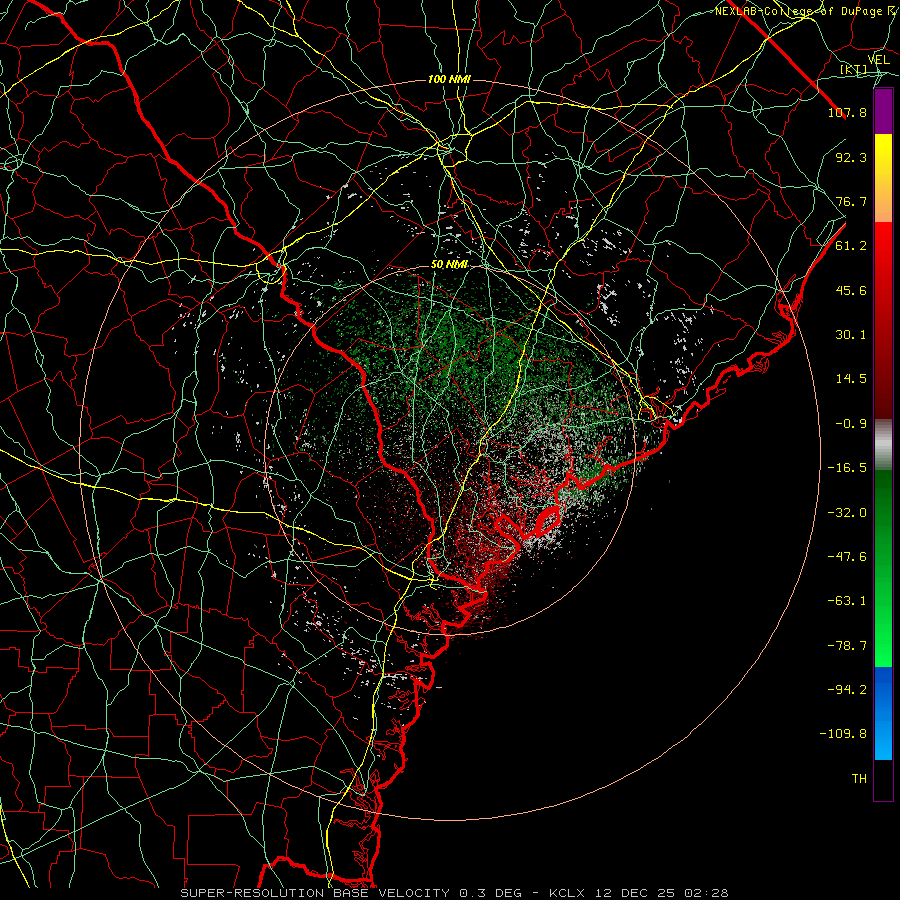Click the Super-Resolution Base Velocity caption text

tap(454, 893)
